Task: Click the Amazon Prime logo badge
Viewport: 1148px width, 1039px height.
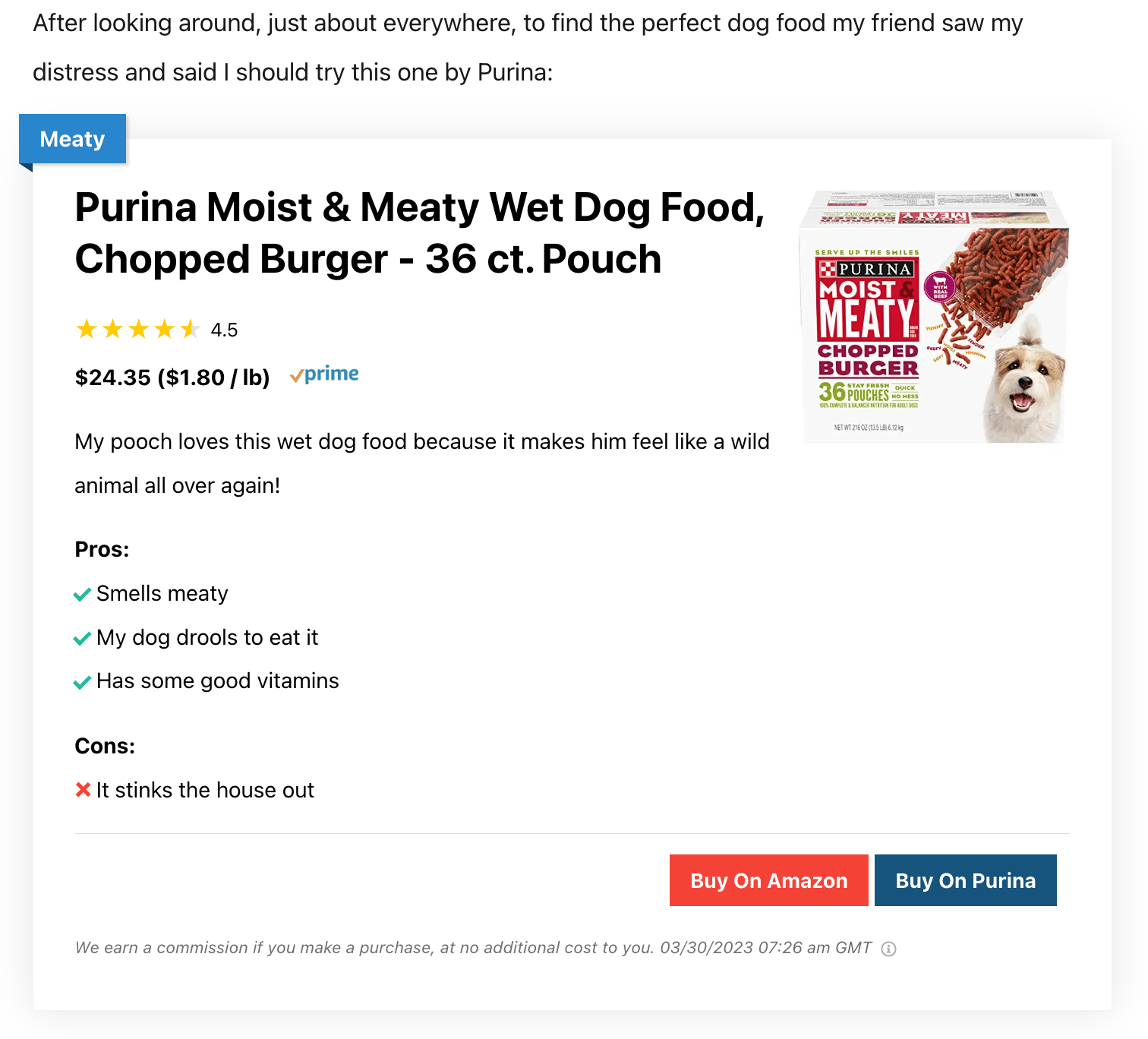Action: [x=324, y=374]
